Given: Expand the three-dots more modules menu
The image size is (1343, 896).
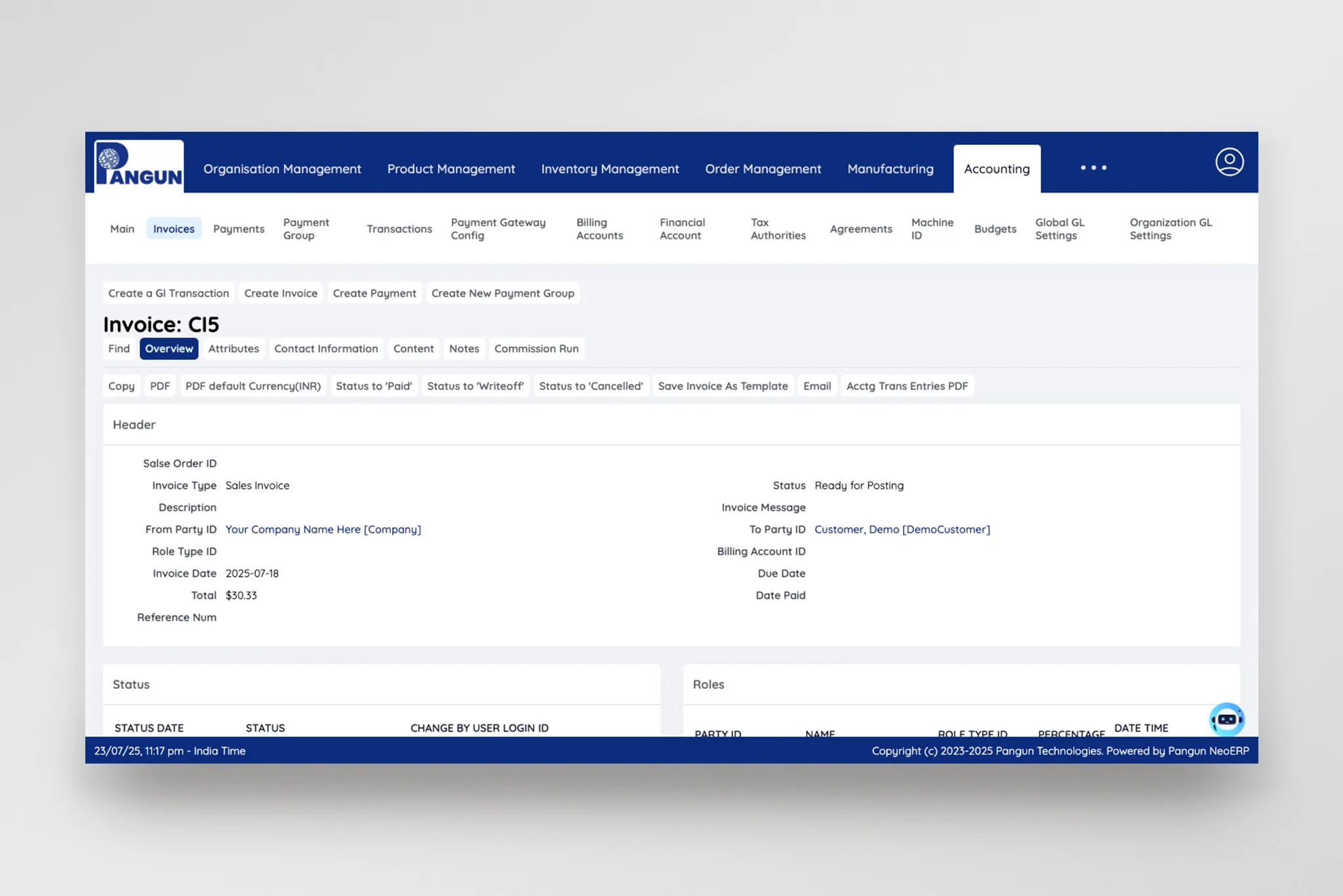Looking at the screenshot, I should [1093, 168].
